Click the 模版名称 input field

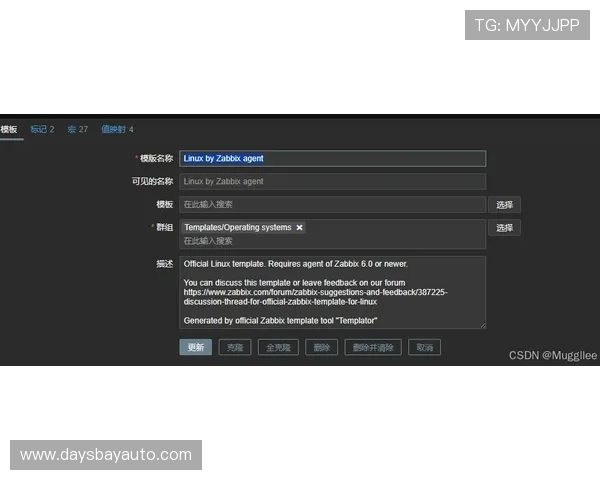332,158
